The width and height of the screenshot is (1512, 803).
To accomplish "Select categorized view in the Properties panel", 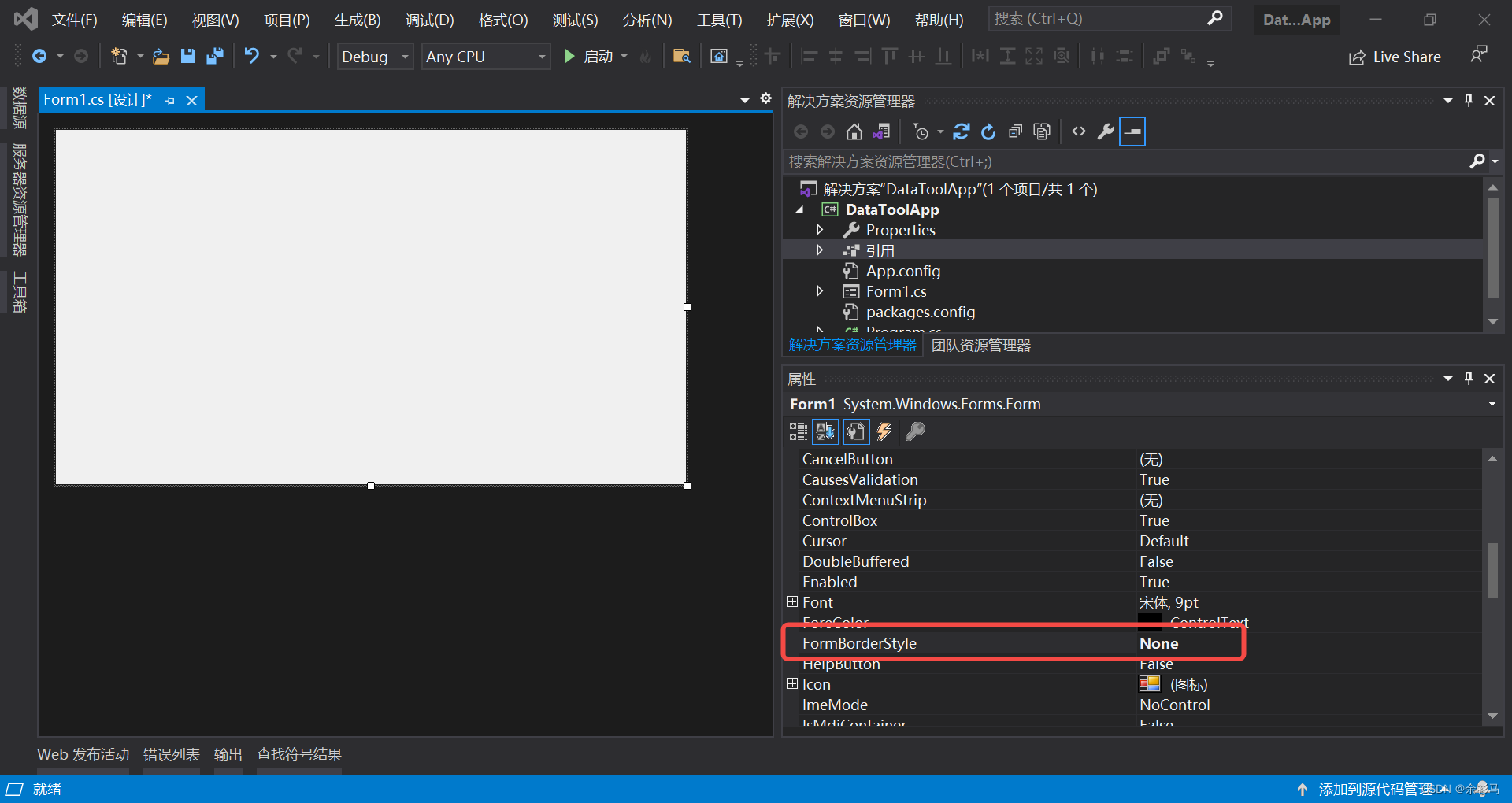I will [797, 431].
